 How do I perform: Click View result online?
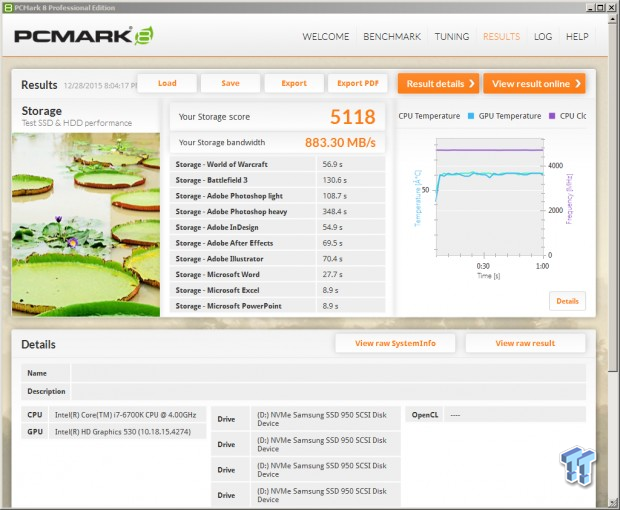(x=534, y=83)
